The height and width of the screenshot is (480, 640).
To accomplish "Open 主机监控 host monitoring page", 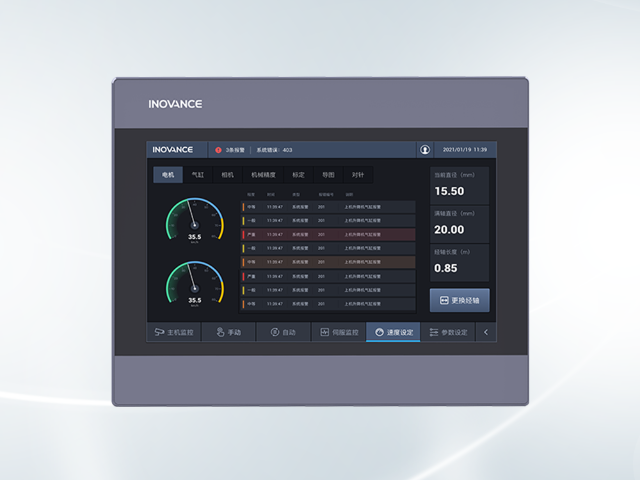I will [x=174, y=332].
